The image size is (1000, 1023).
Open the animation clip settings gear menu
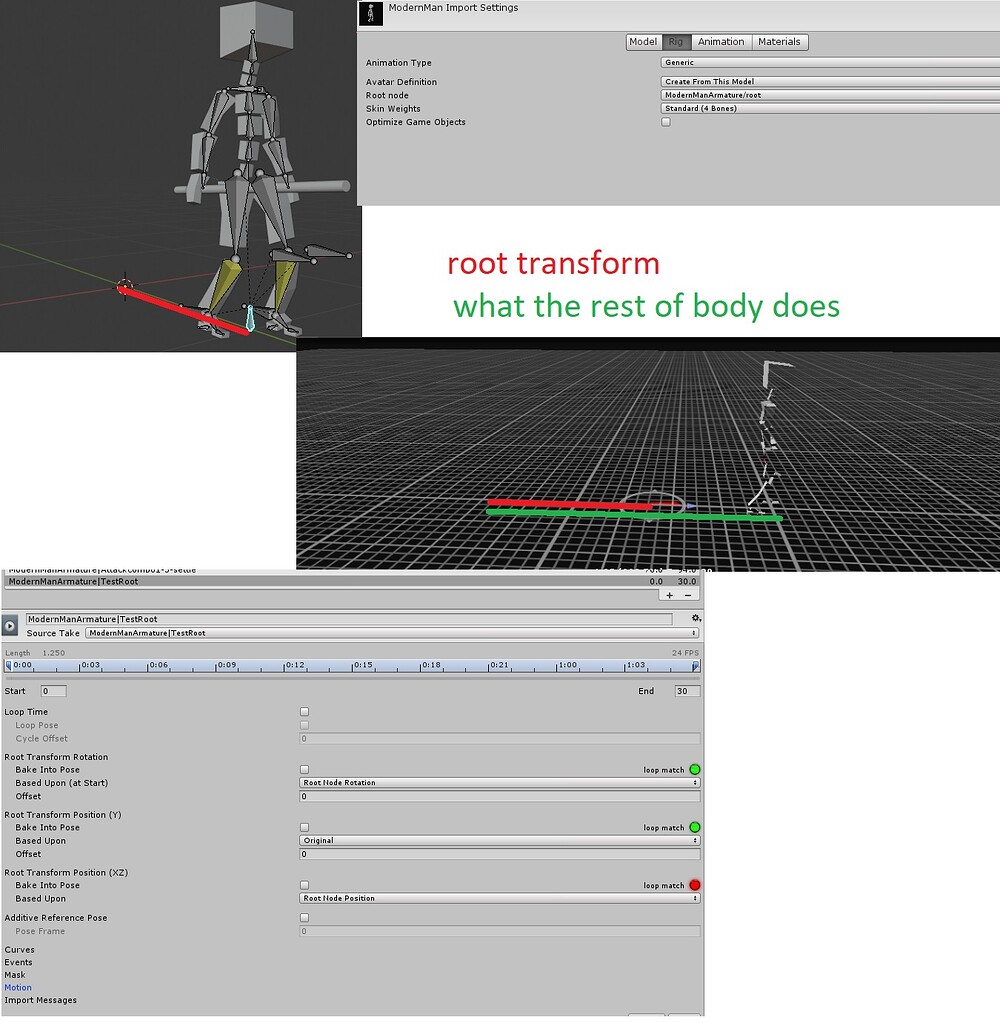(697, 618)
